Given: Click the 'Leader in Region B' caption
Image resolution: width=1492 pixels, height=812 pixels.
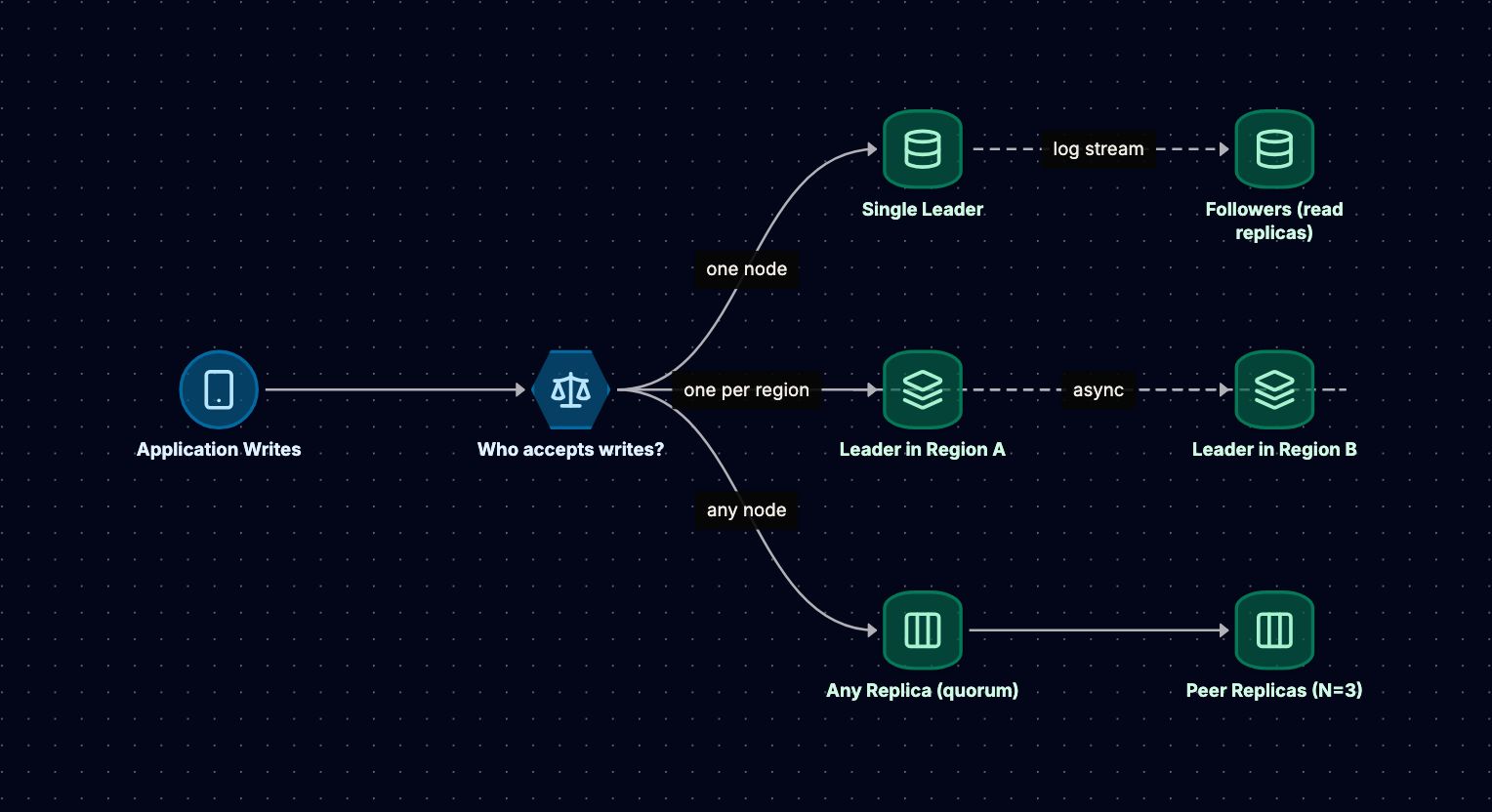Looking at the screenshot, I should 1274,450.
